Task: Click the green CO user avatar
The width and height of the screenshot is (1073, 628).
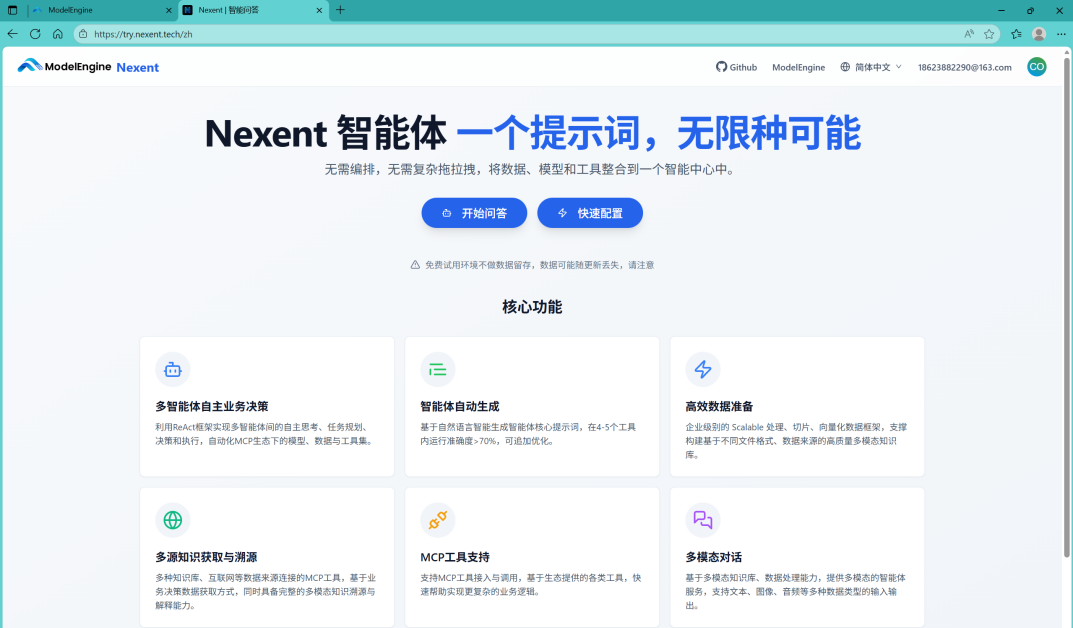Action: click(x=1036, y=66)
